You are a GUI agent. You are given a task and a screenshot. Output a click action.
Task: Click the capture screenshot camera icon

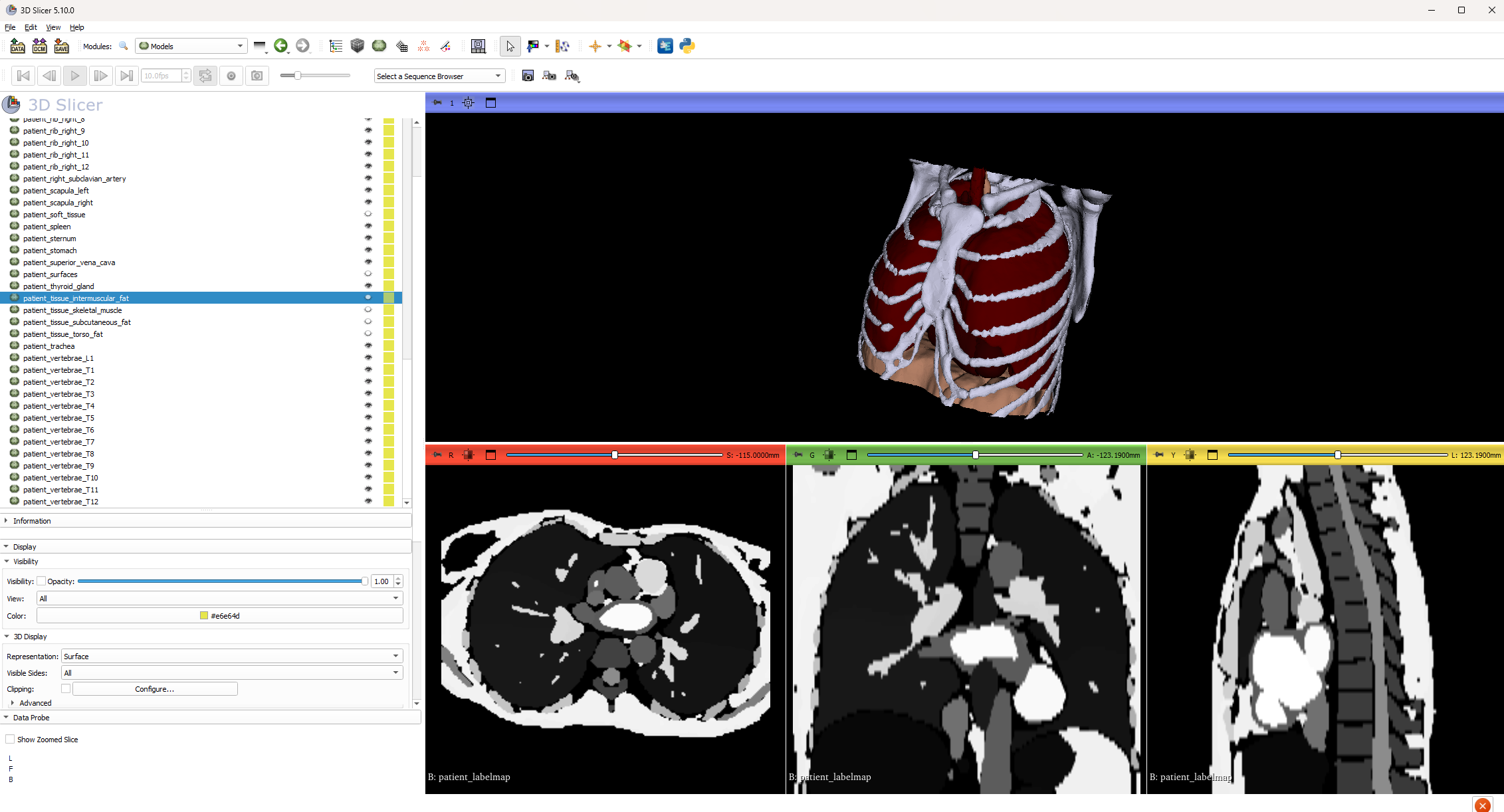point(528,76)
